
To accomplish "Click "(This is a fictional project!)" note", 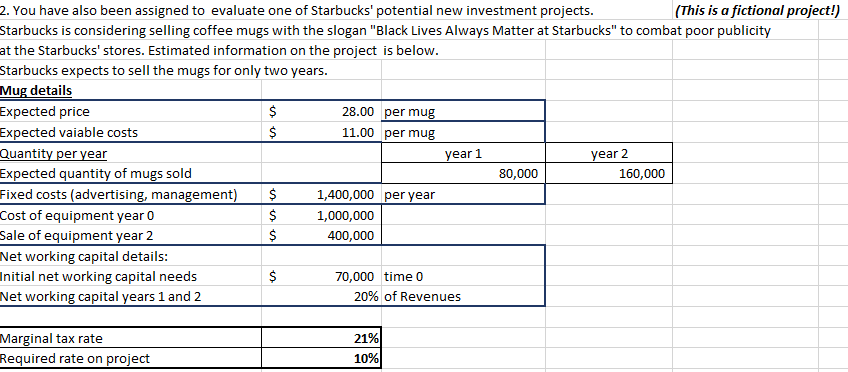I will coord(757,10).
